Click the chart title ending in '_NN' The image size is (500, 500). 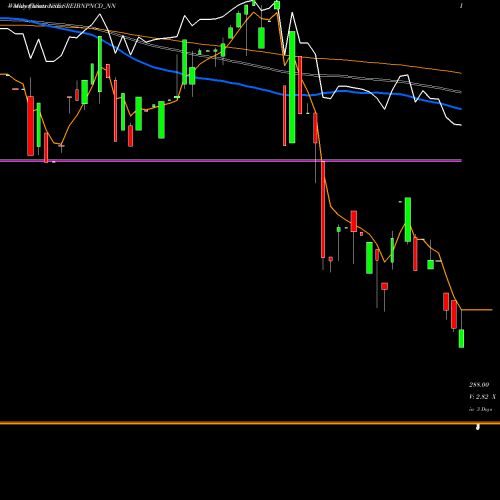click(x=62, y=6)
